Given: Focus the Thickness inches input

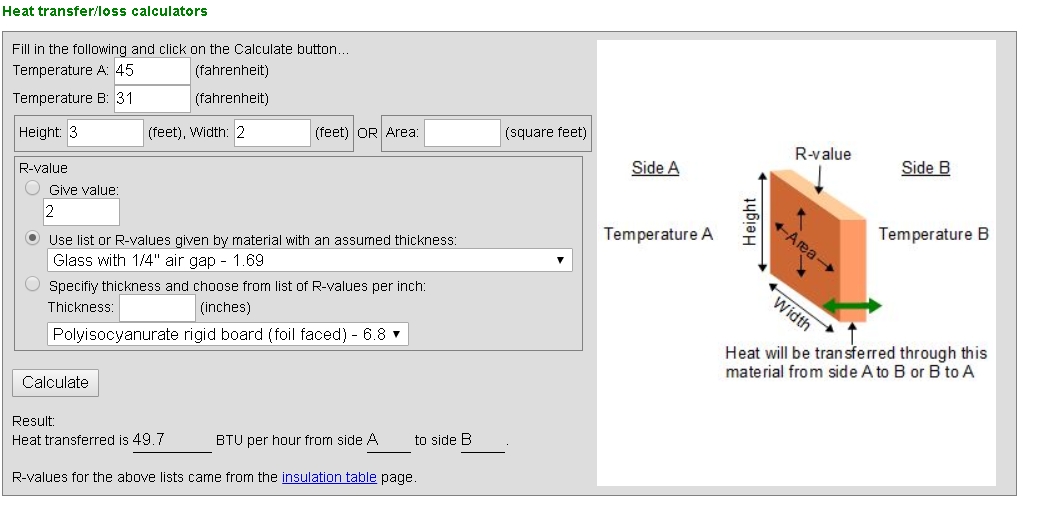Looking at the screenshot, I should click(x=156, y=308).
